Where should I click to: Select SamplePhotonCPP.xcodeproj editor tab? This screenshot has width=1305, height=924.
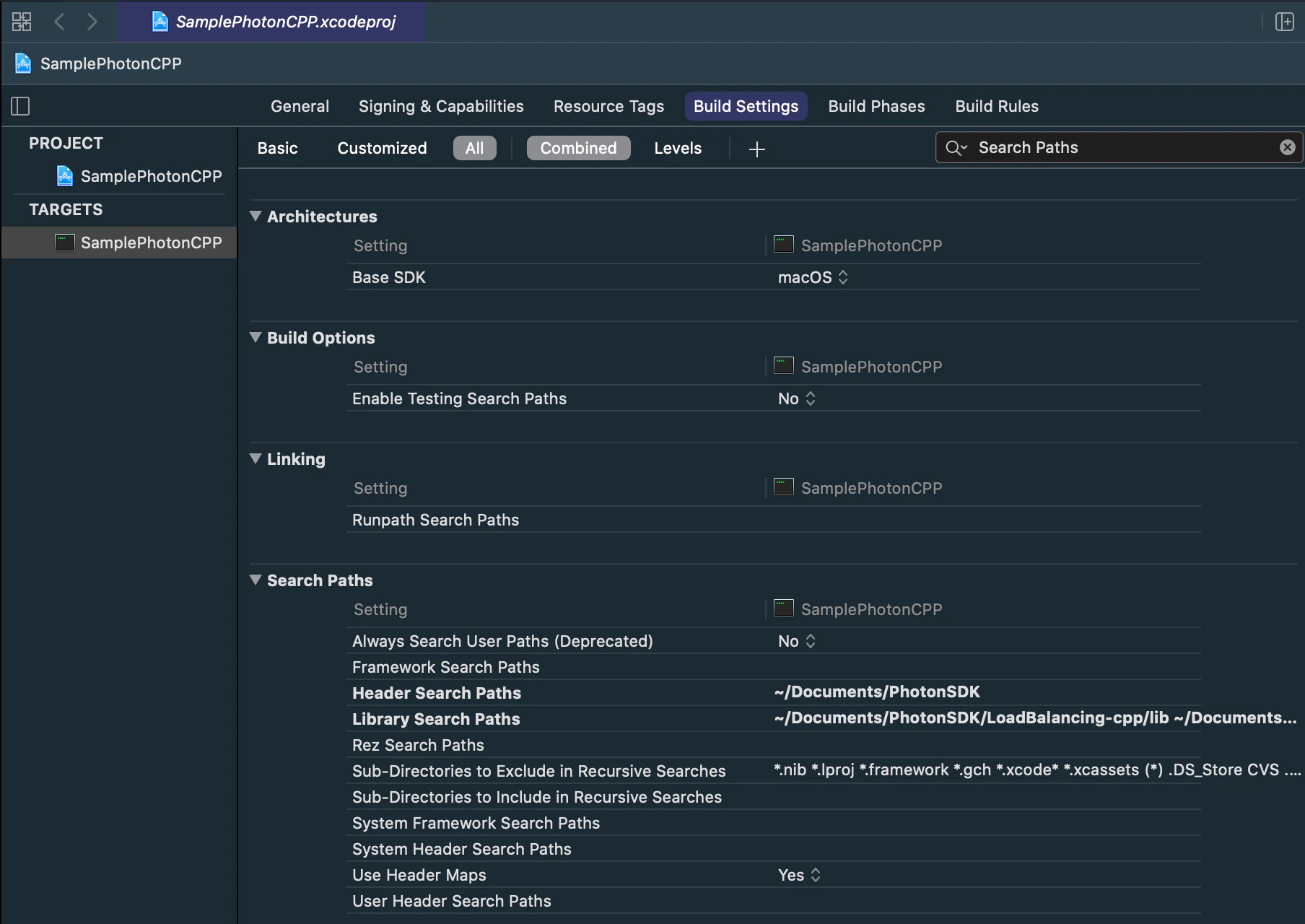click(x=272, y=22)
